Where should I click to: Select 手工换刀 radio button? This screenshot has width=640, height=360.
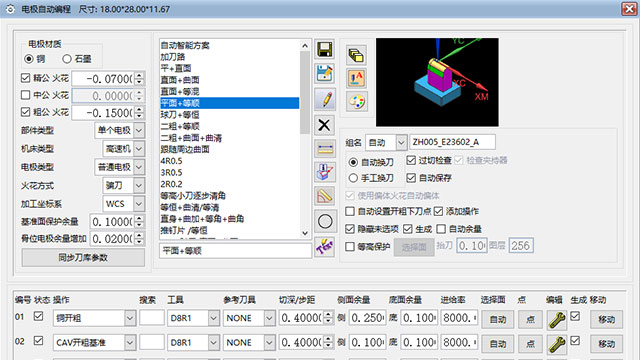353,178
